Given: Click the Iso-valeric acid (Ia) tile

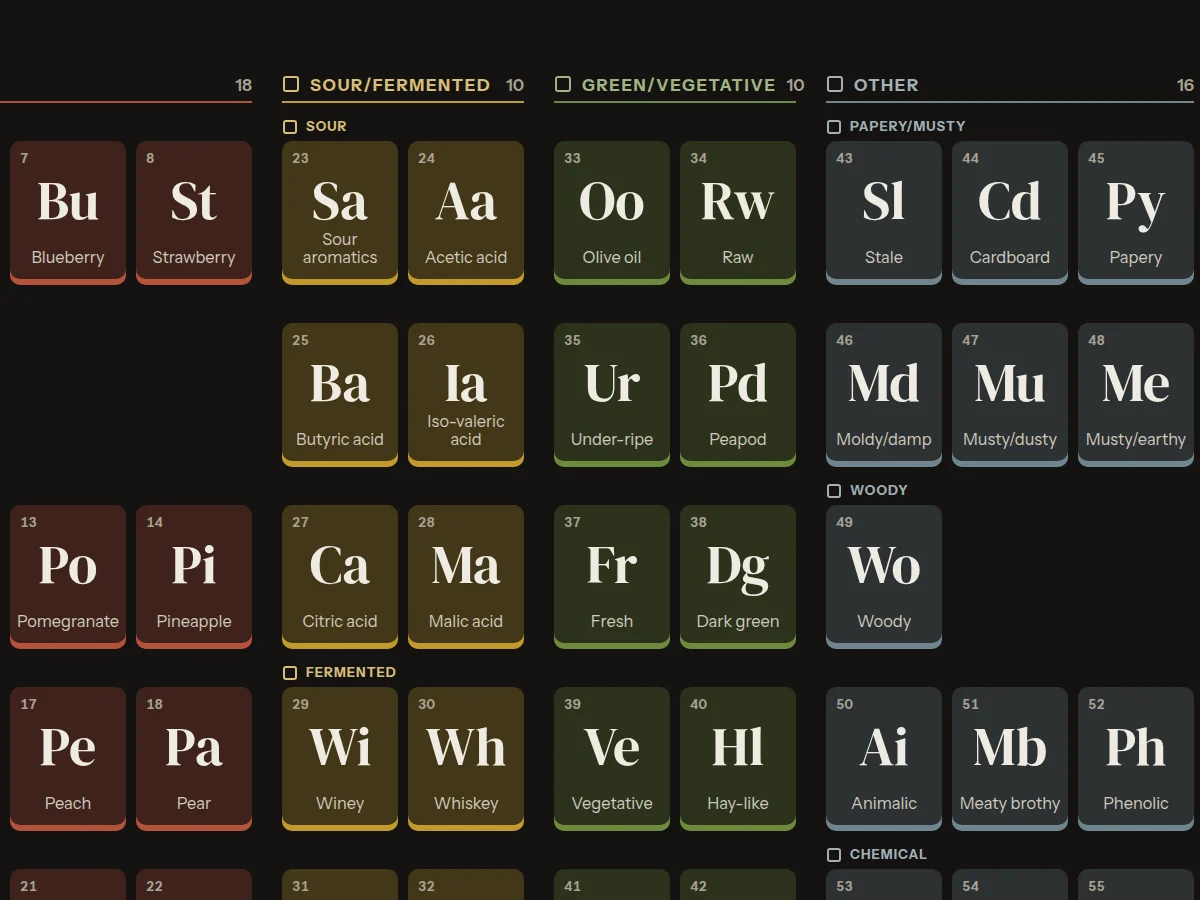Looking at the screenshot, I should click(x=466, y=395).
